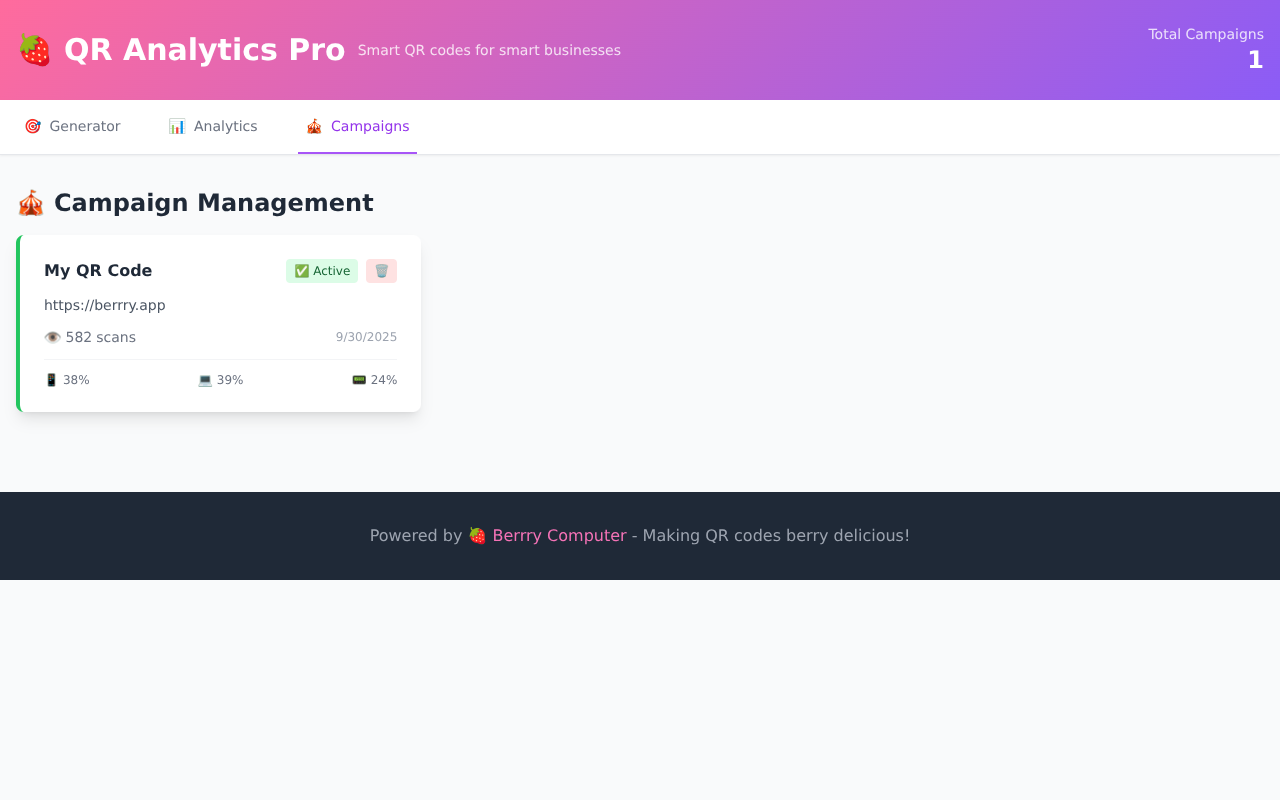Click the mobile phone icon showing 38%

tap(51, 379)
